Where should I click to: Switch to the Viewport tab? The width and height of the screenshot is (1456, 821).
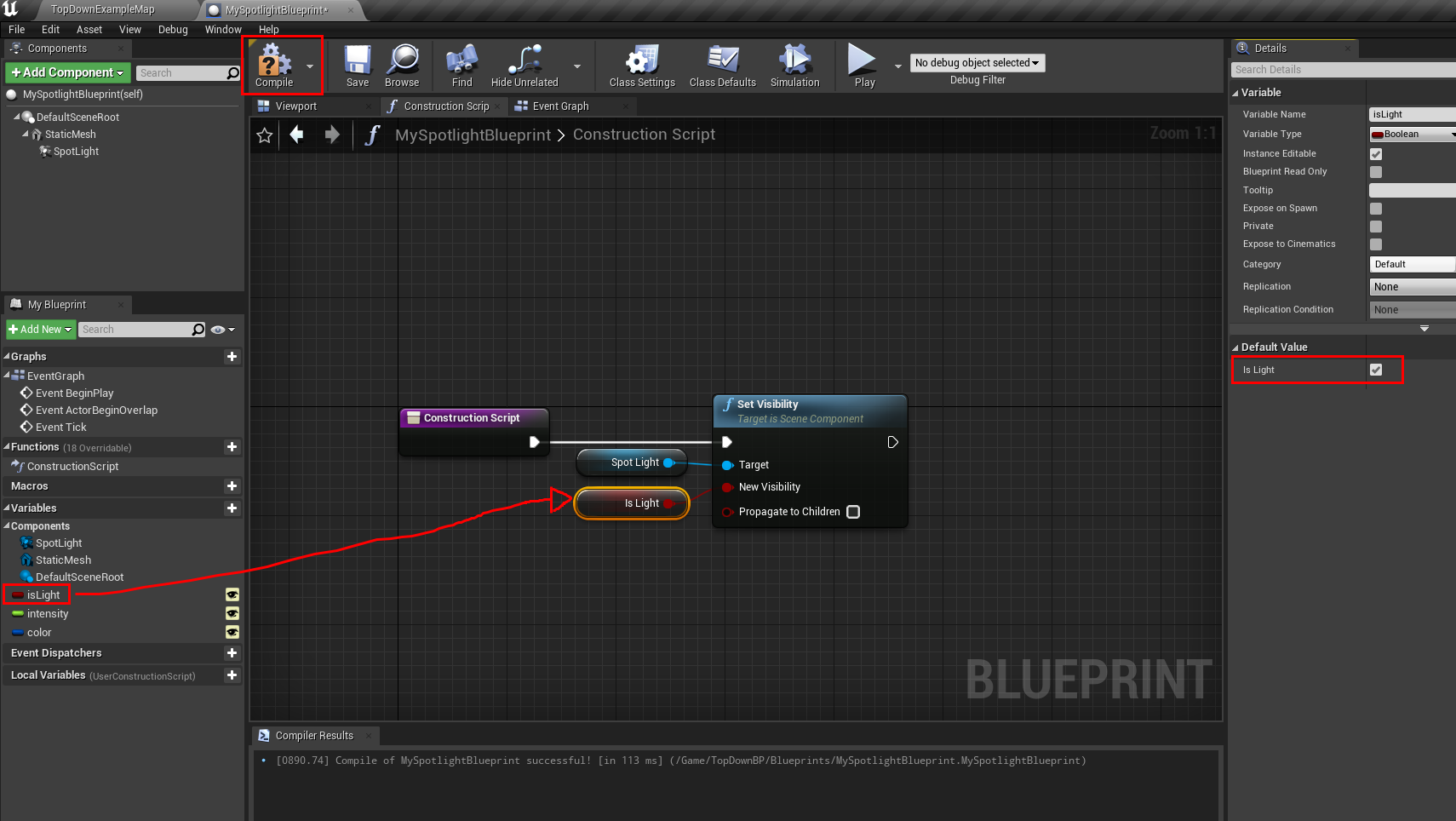315,106
